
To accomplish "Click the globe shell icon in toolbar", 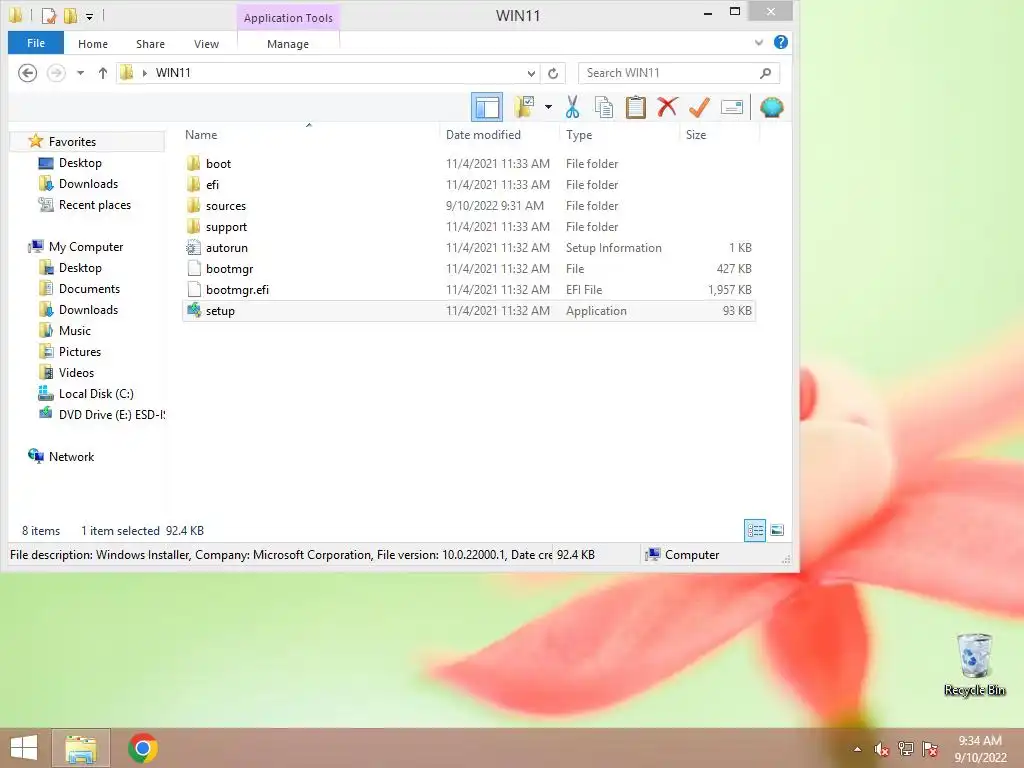I will click(x=771, y=107).
